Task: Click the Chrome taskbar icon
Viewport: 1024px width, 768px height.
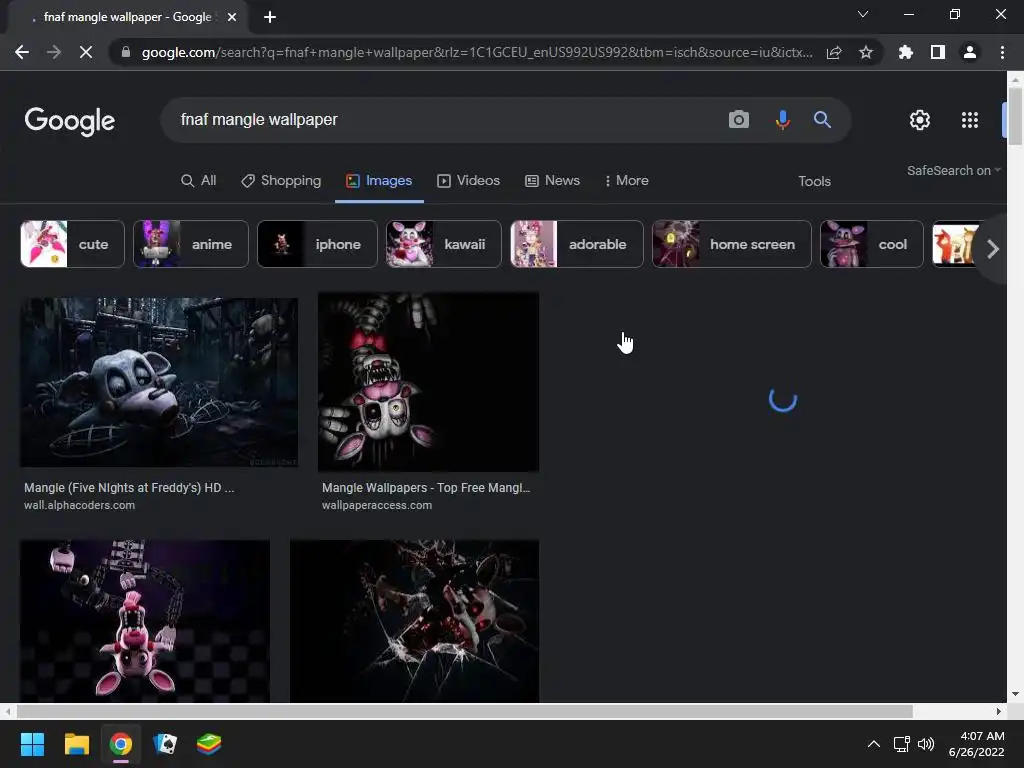Action: [121, 744]
